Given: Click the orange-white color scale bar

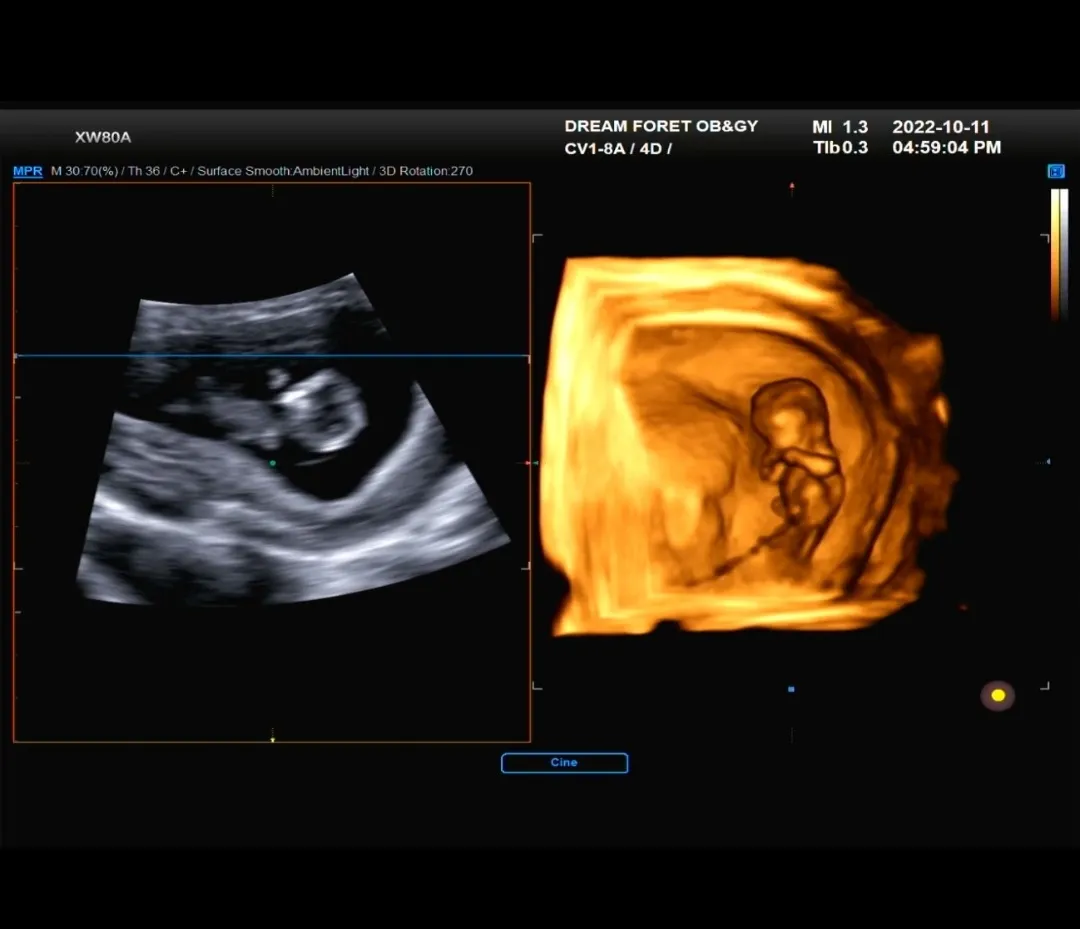Looking at the screenshot, I should pyautogui.click(x=1059, y=253).
